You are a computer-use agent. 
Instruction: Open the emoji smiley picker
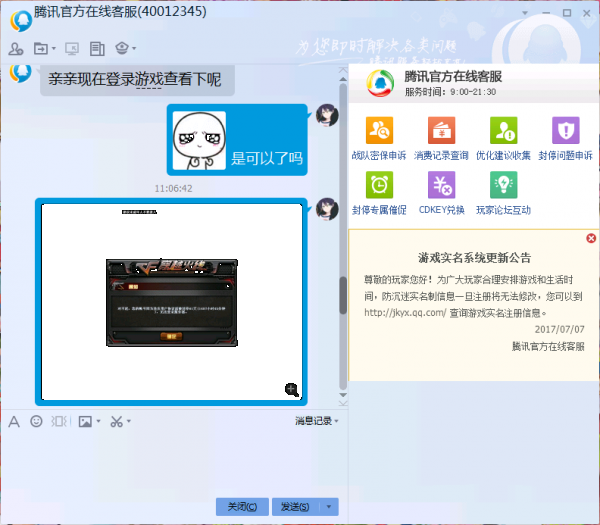[x=36, y=421]
